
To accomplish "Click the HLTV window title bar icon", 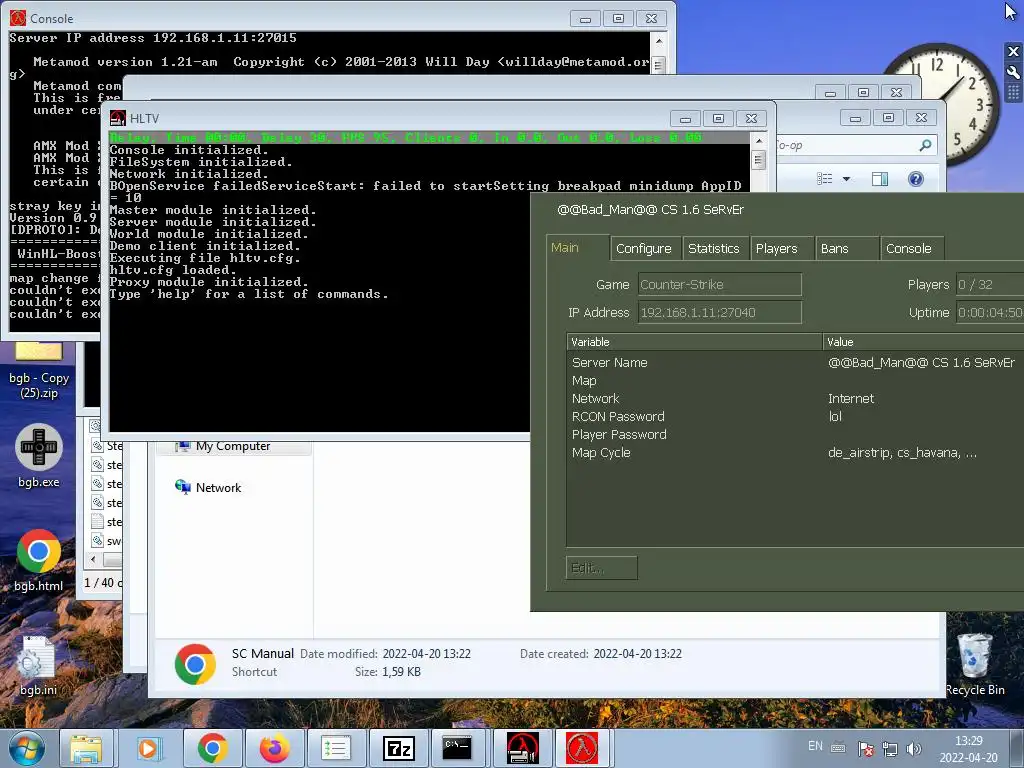I will (x=118, y=118).
